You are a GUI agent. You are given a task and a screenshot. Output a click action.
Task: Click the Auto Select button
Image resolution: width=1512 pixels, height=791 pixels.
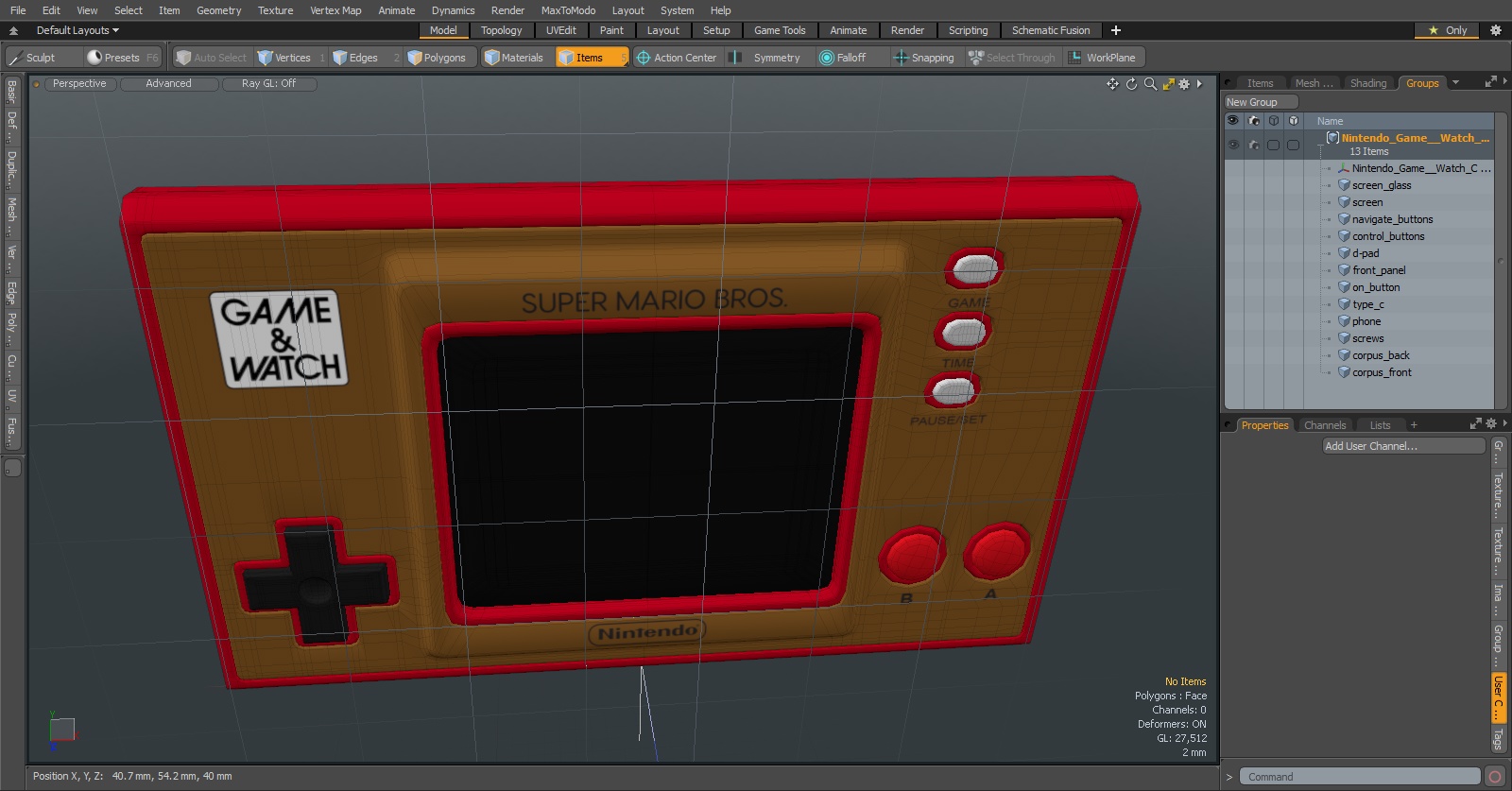[x=211, y=58]
